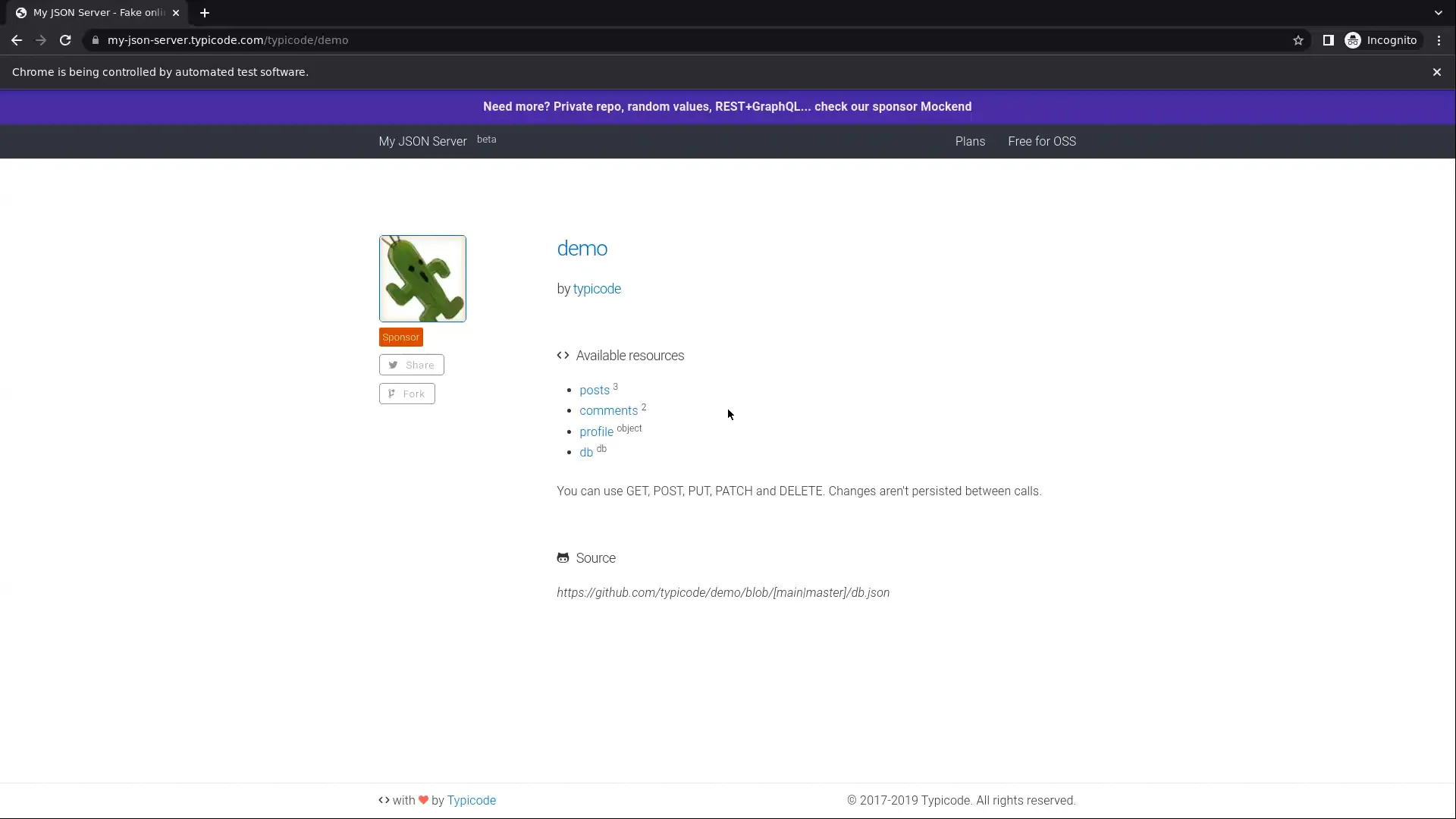Viewport: 1456px width, 819px height.
Task: Open the Free for OSS menu item
Action: 1042,142
